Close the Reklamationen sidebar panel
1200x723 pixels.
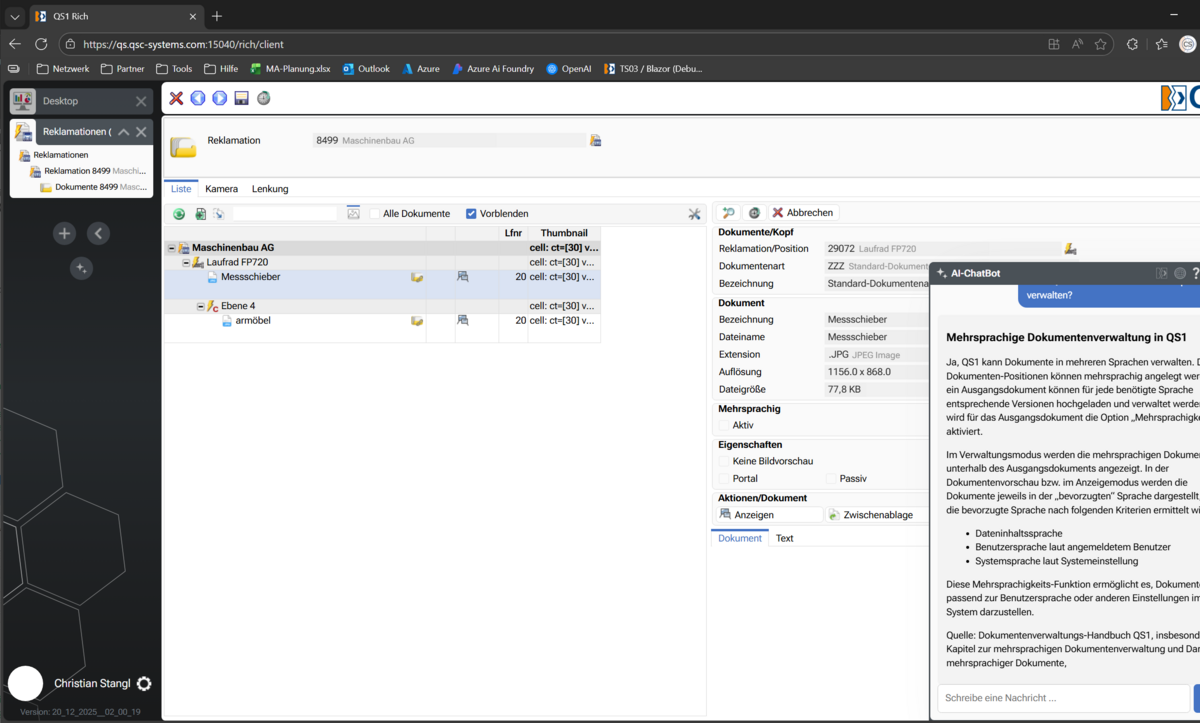141,132
